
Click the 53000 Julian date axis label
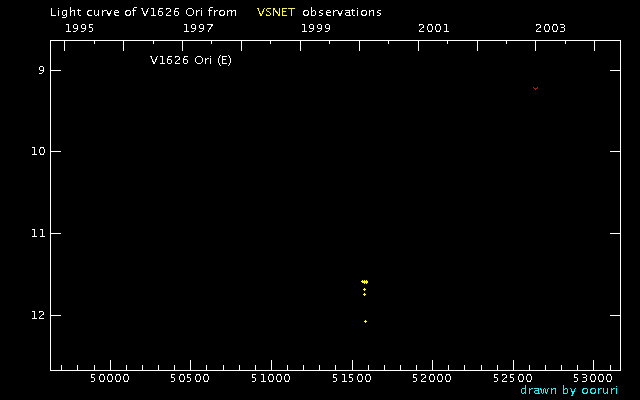pyautogui.click(x=593, y=378)
